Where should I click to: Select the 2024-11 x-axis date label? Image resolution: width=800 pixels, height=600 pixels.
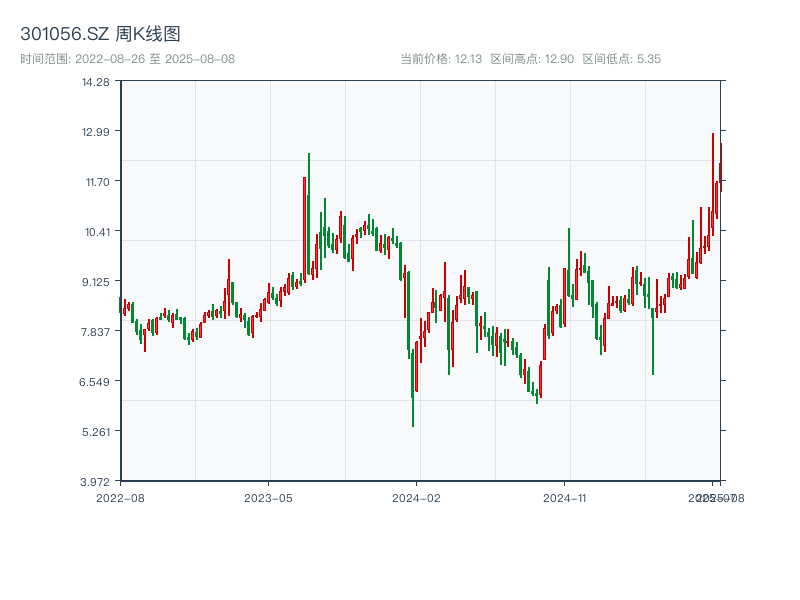(x=564, y=497)
